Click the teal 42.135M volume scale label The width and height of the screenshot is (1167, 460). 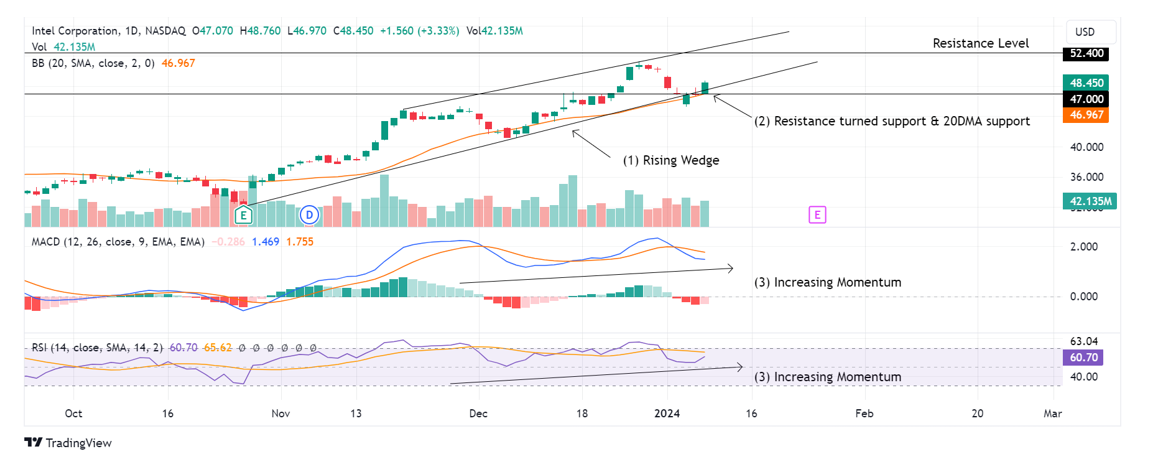click(1090, 201)
